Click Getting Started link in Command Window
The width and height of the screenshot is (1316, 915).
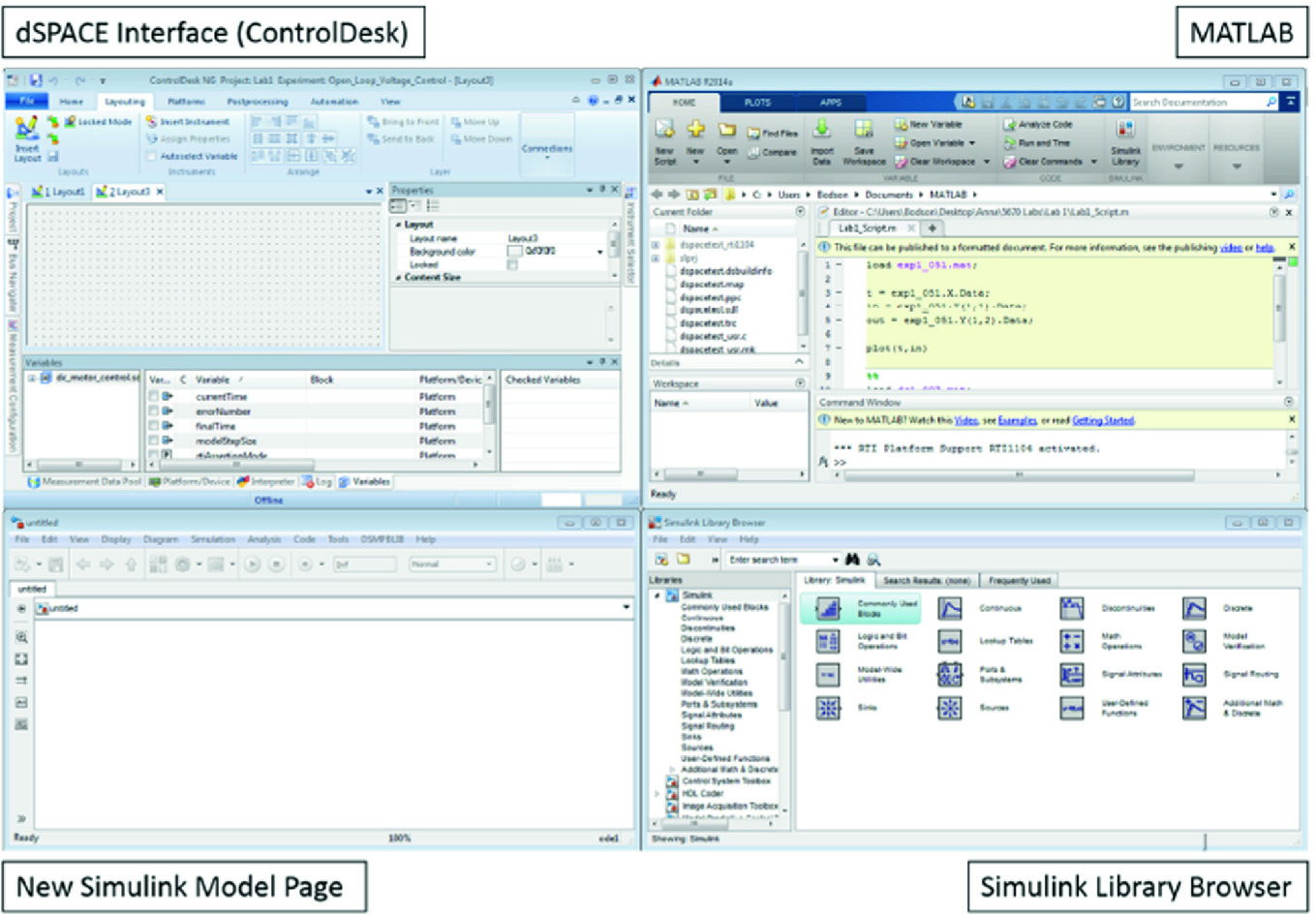tap(1103, 420)
